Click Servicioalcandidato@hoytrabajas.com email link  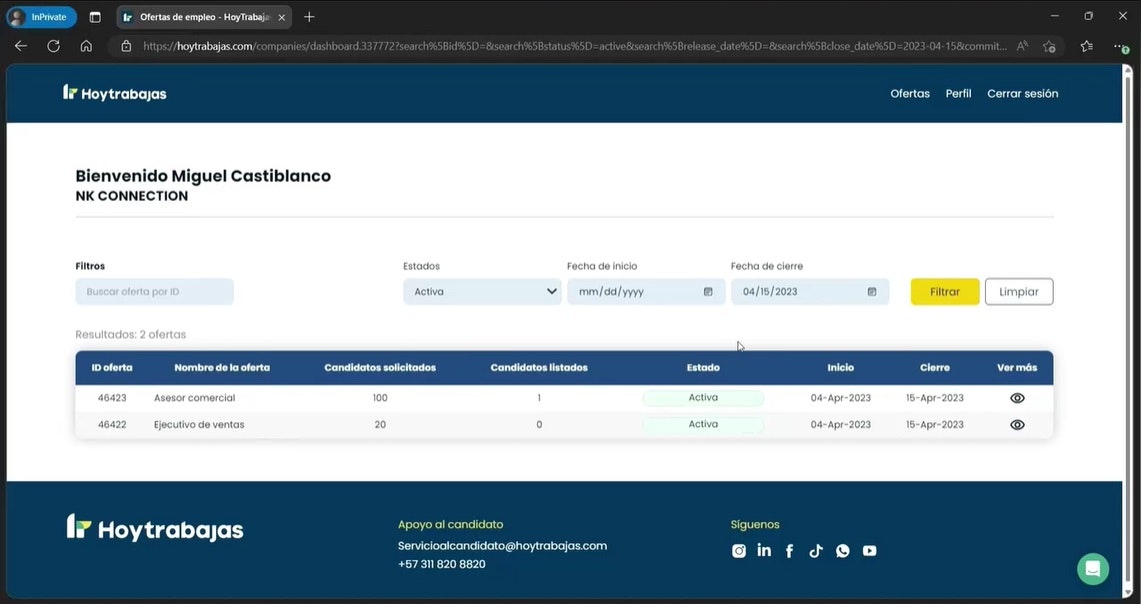pyautogui.click(x=502, y=546)
